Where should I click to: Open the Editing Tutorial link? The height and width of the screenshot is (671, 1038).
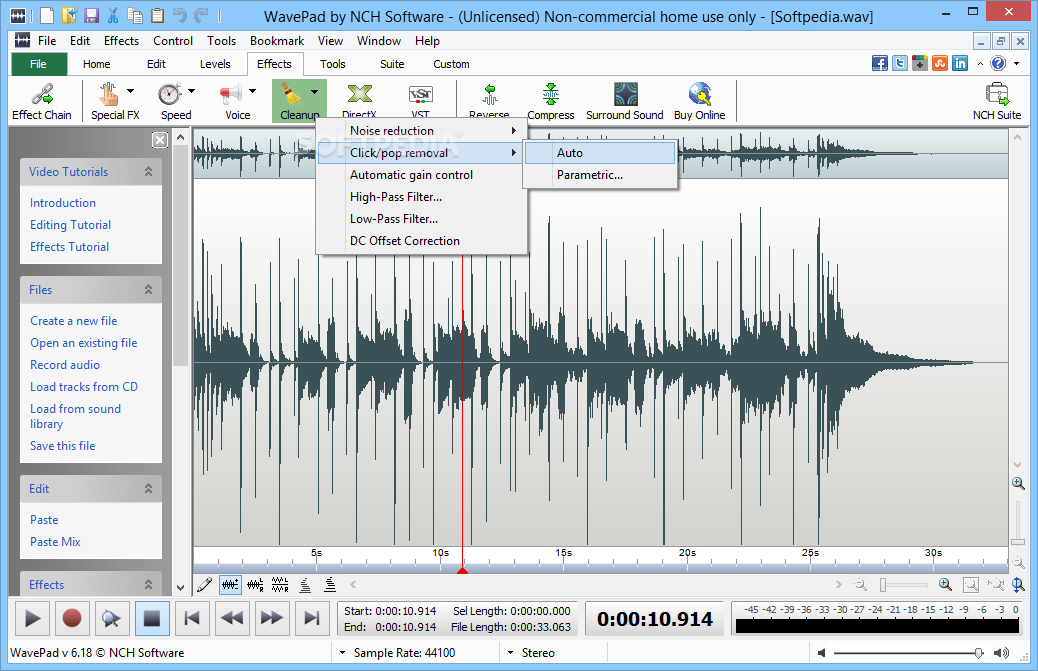click(x=70, y=224)
